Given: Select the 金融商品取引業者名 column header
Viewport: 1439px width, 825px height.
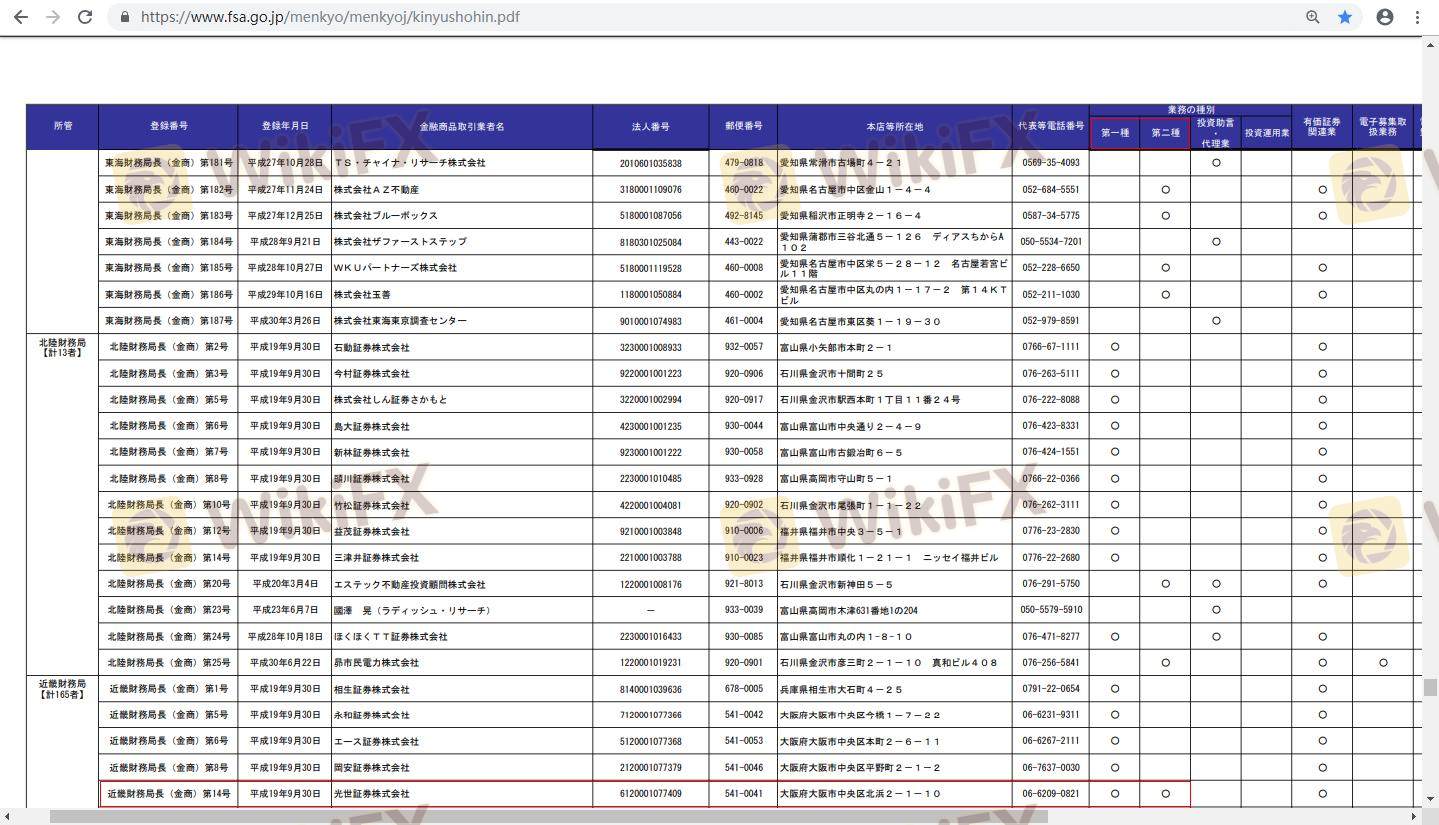Looking at the screenshot, I should click(x=461, y=127).
